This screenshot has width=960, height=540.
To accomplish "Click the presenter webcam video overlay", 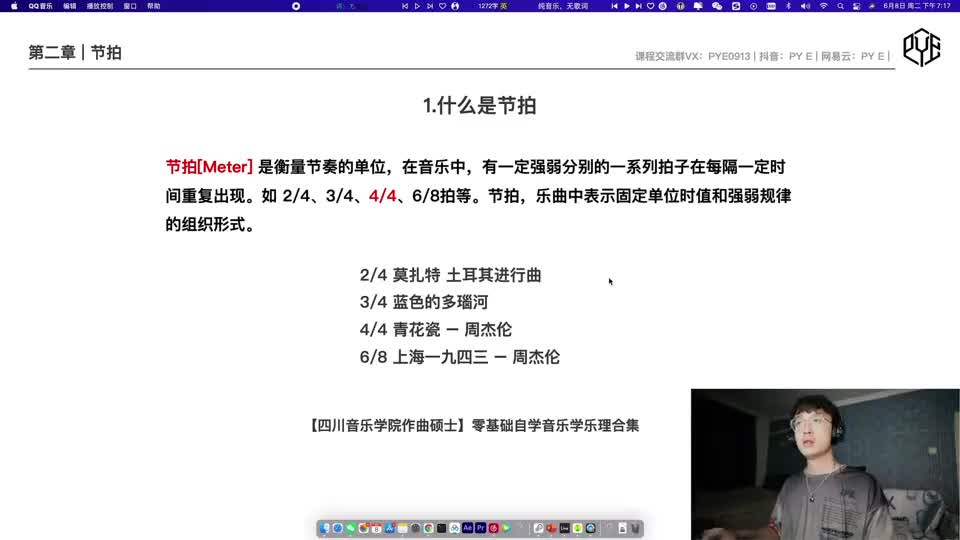I will tap(825, 464).
